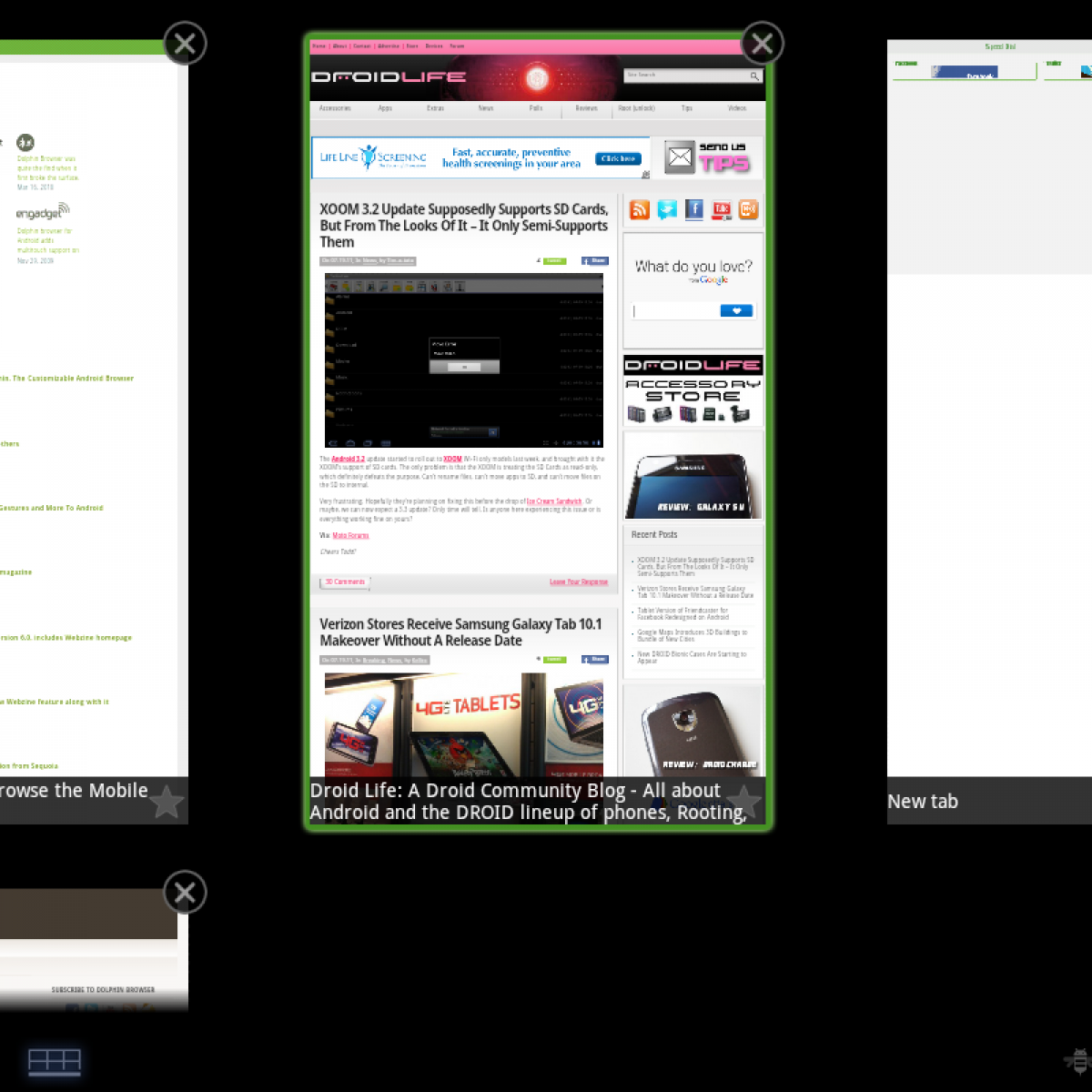Tap the Android bug icon in corner
The height and width of the screenshot is (1092, 1092).
1078,1061
